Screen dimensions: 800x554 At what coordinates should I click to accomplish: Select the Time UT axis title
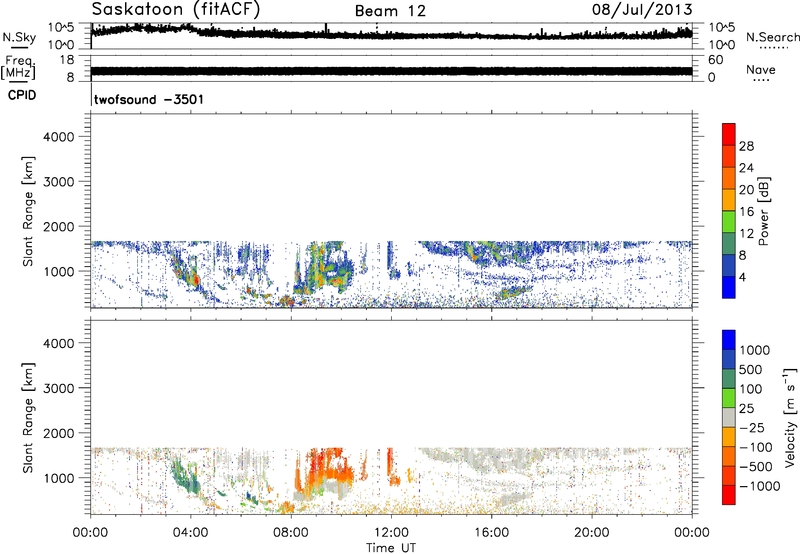click(x=391, y=548)
